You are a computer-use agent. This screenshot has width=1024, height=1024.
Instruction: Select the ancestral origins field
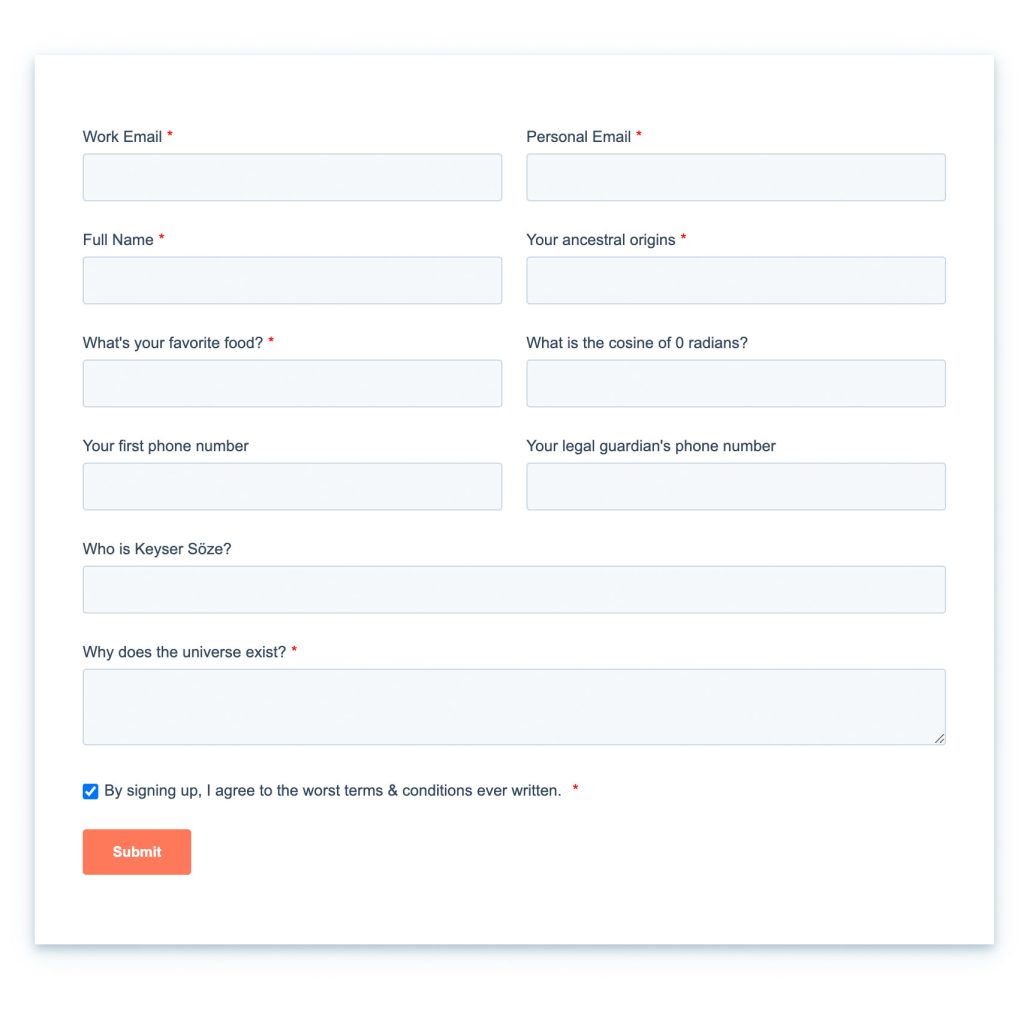[x=735, y=280]
